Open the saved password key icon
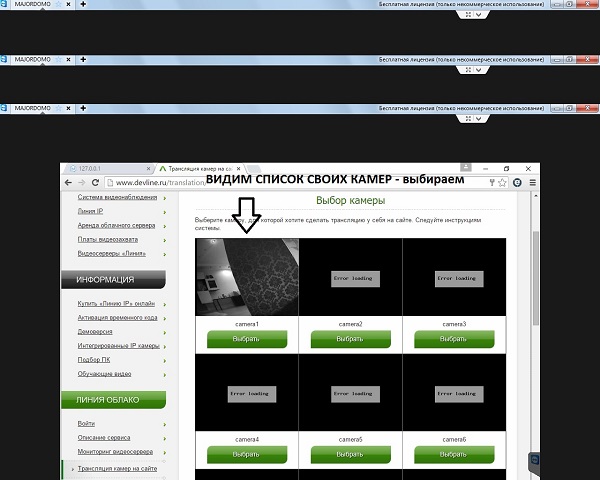Screen dimensions: 600x480 (492, 183)
